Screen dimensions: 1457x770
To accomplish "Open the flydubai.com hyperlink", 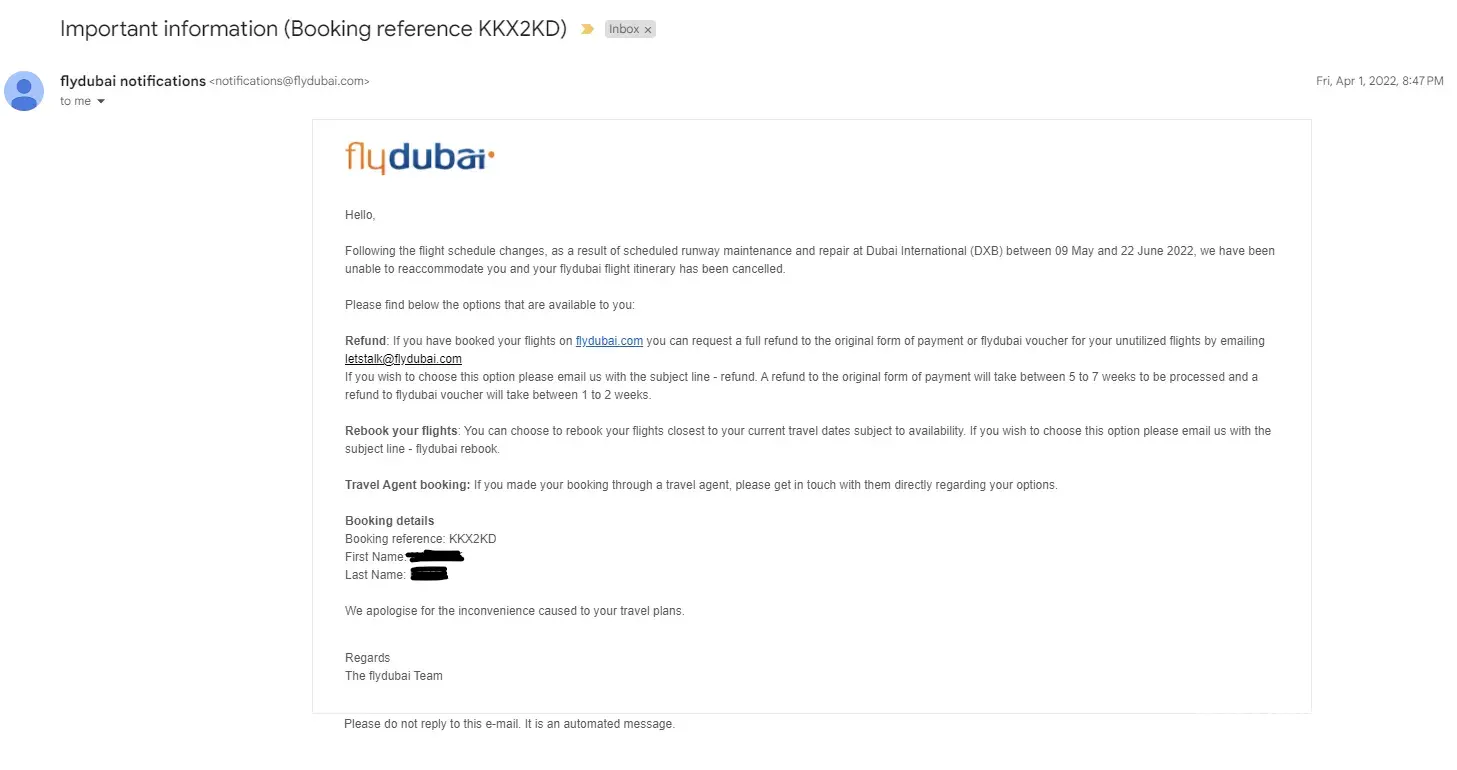I will 609,341.
